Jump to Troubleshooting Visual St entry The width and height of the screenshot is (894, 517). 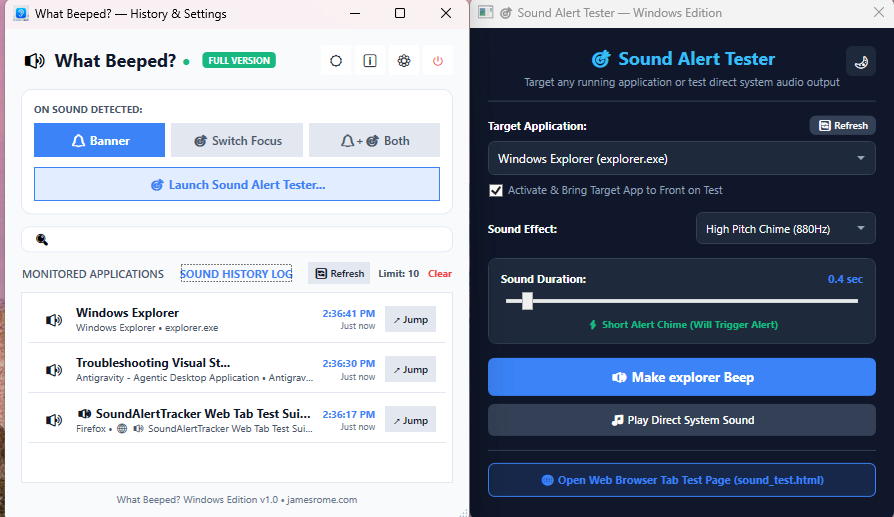pyautogui.click(x=411, y=369)
